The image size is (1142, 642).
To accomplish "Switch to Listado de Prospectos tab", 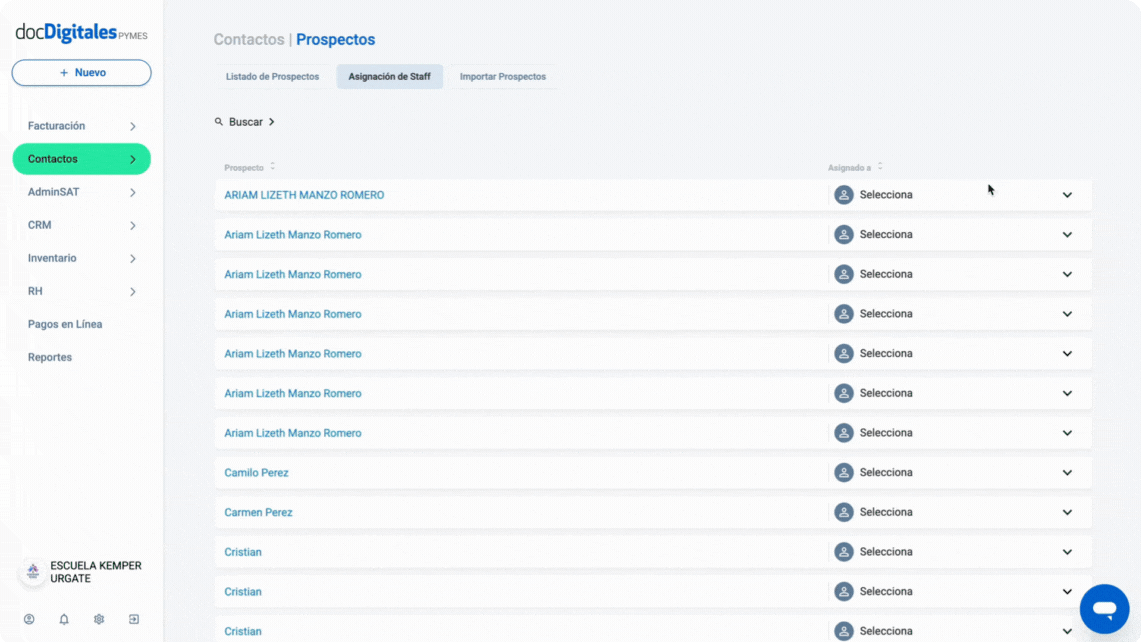I will (272, 77).
